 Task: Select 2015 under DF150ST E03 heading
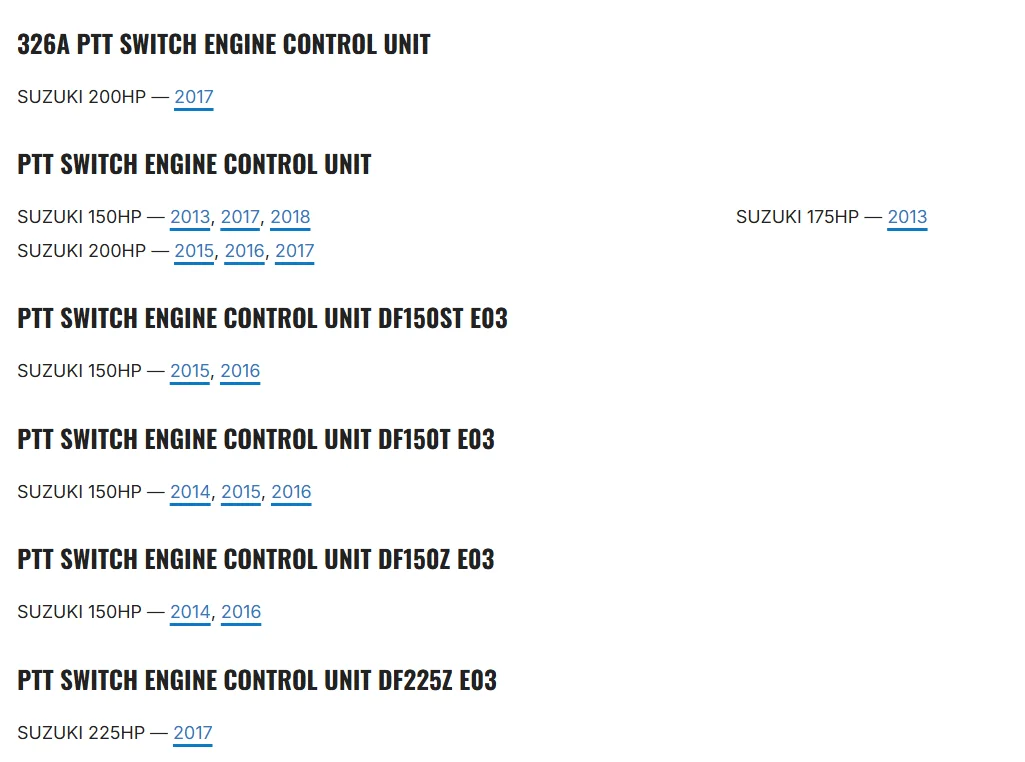pyautogui.click(x=190, y=371)
